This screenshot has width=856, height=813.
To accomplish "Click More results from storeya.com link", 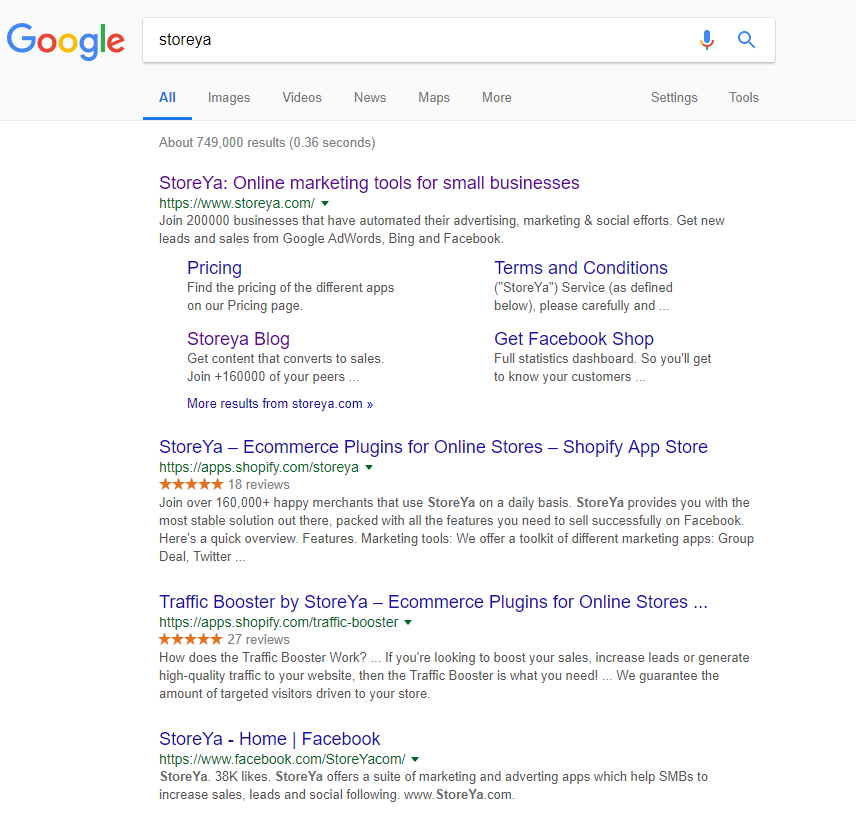I will tap(280, 404).
